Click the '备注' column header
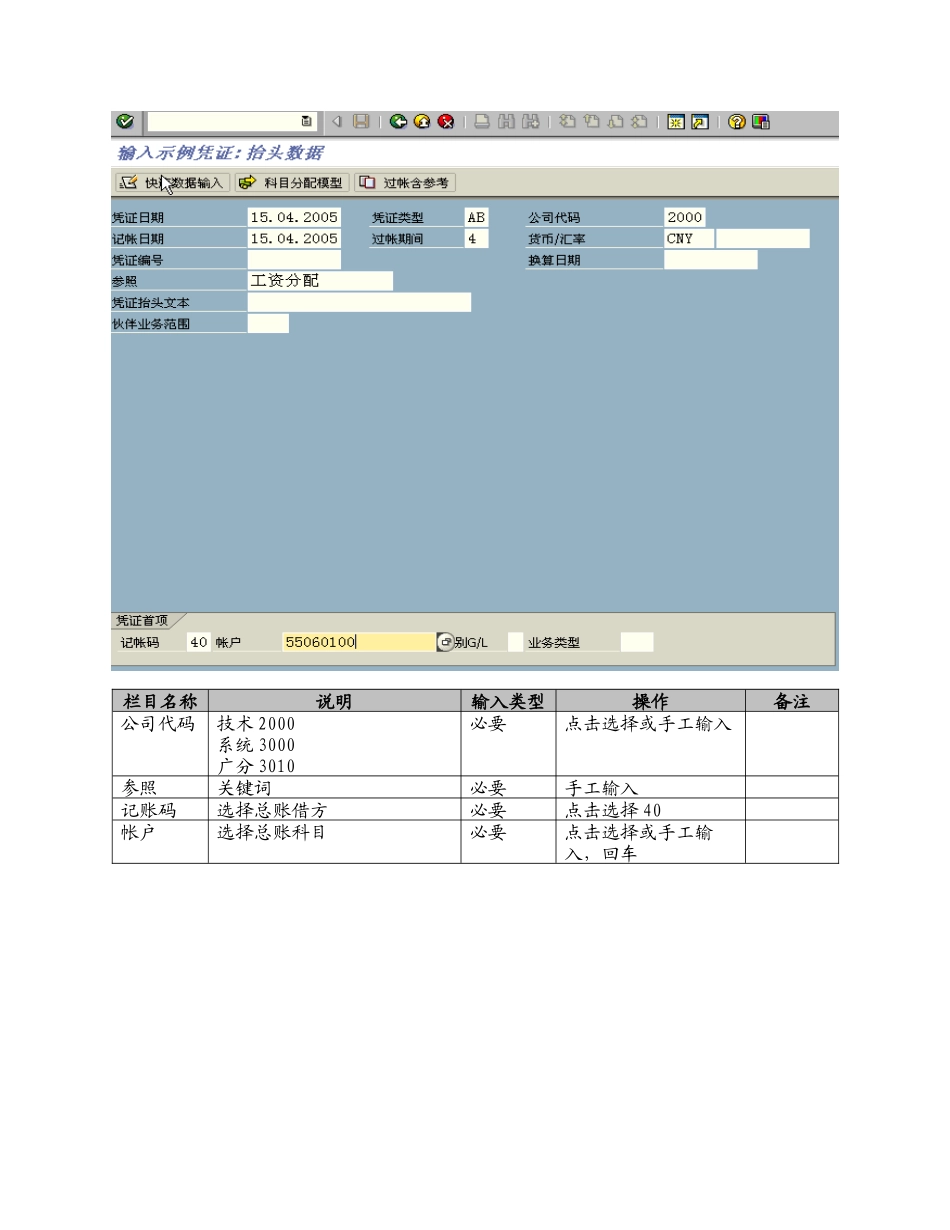Image resolution: width=950 pixels, height=1230 pixels. click(792, 702)
